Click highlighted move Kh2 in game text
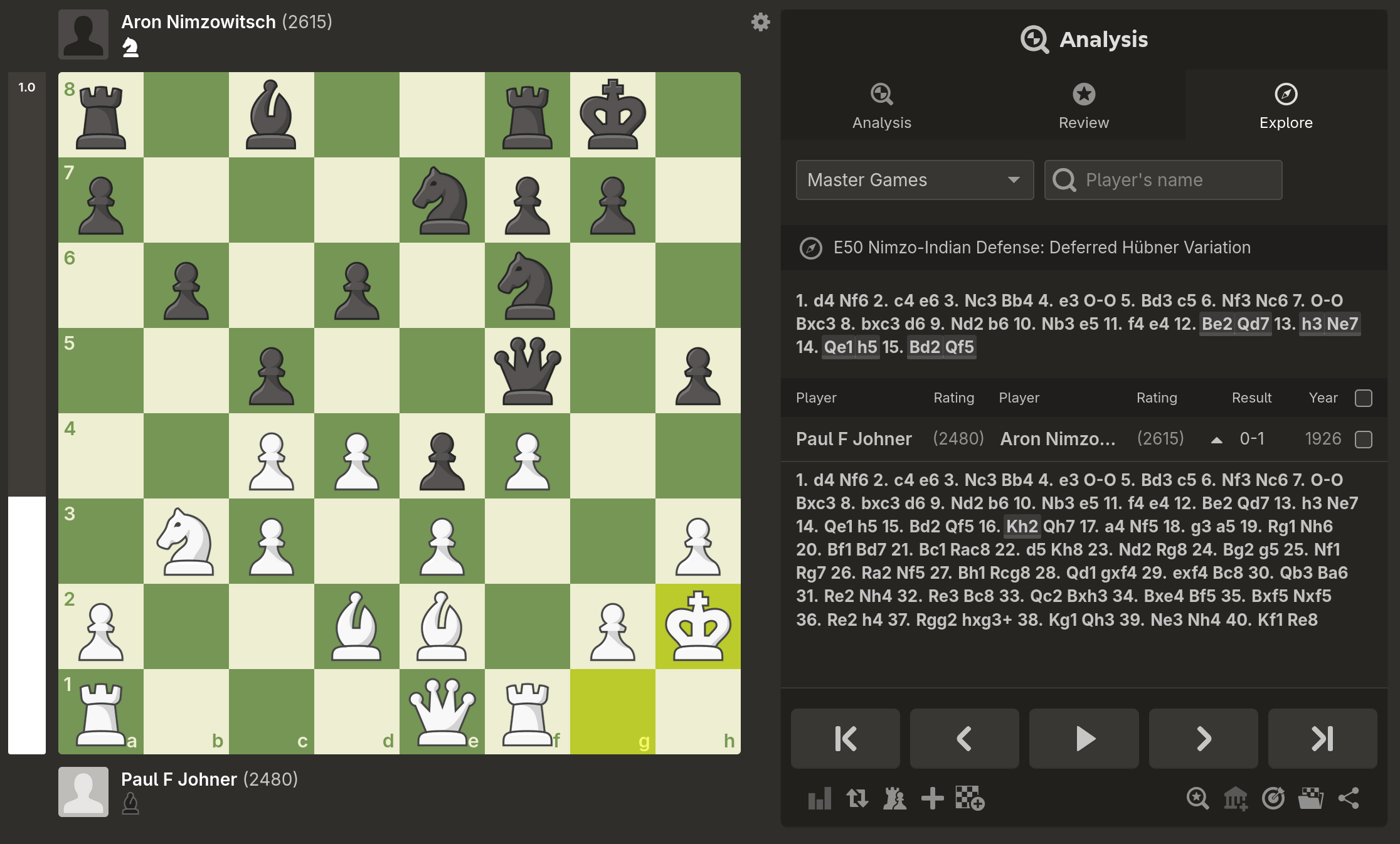The width and height of the screenshot is (1400, 844). (1022, 527)
